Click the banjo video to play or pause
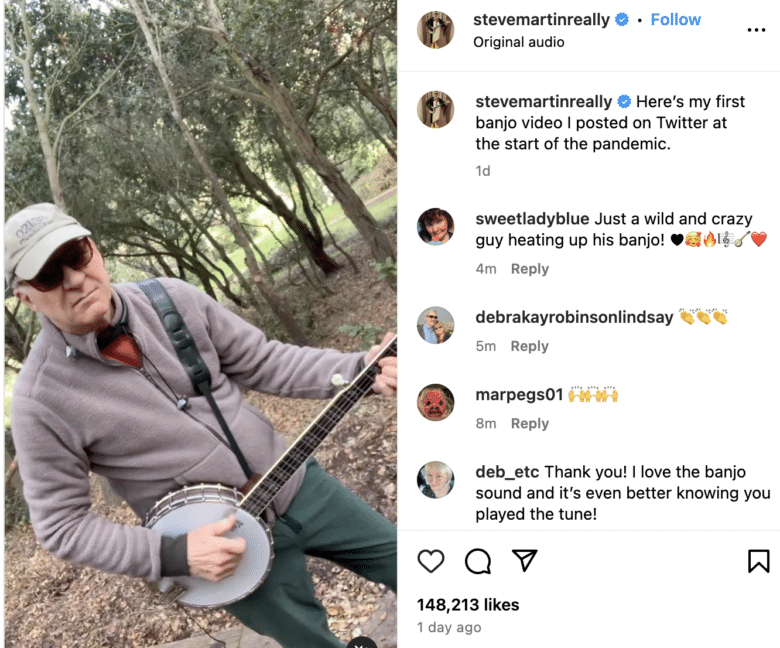 coord(200,324)
